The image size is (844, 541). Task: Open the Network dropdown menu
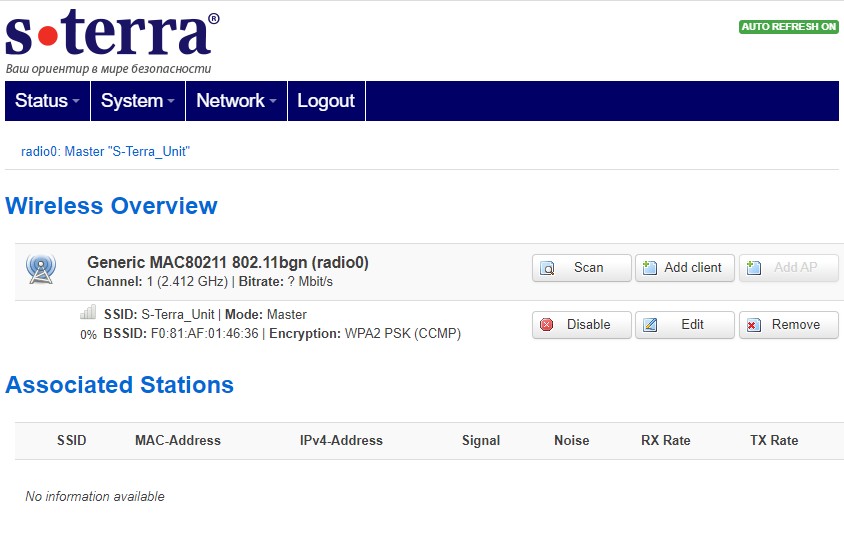pos(236,101)
